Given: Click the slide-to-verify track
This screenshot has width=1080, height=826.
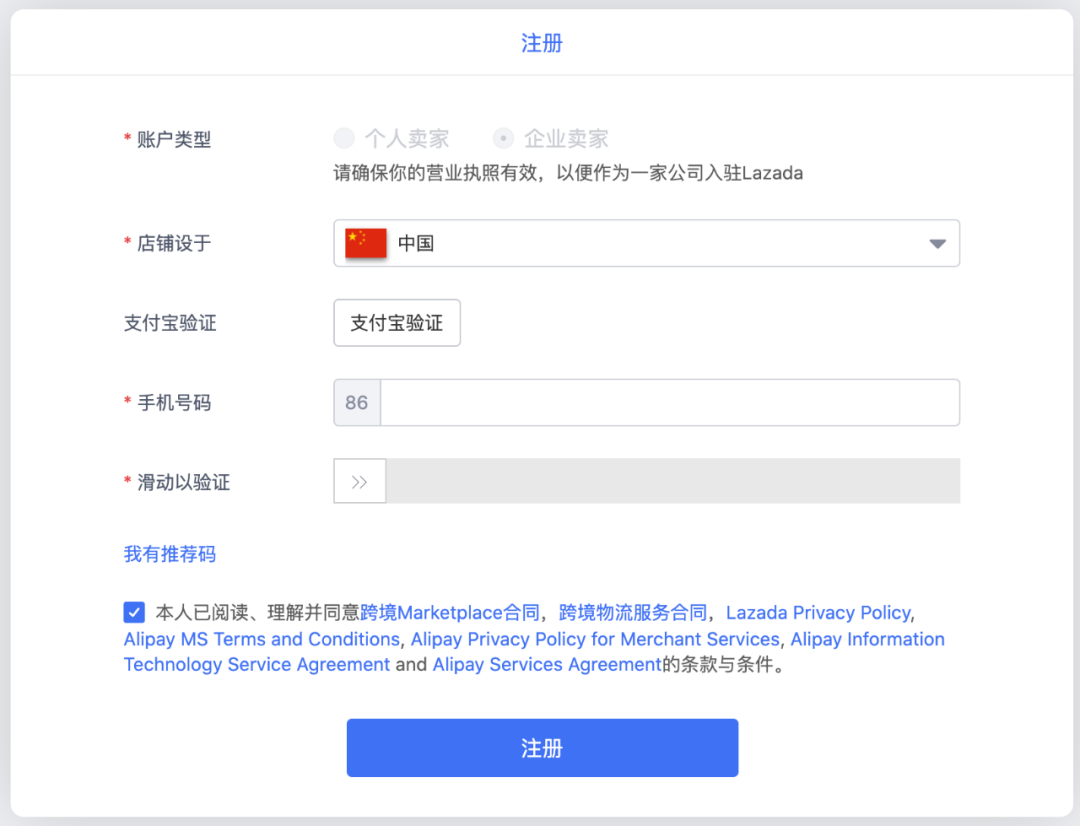Looking at the screenshot, I should [x=670, y=481].
